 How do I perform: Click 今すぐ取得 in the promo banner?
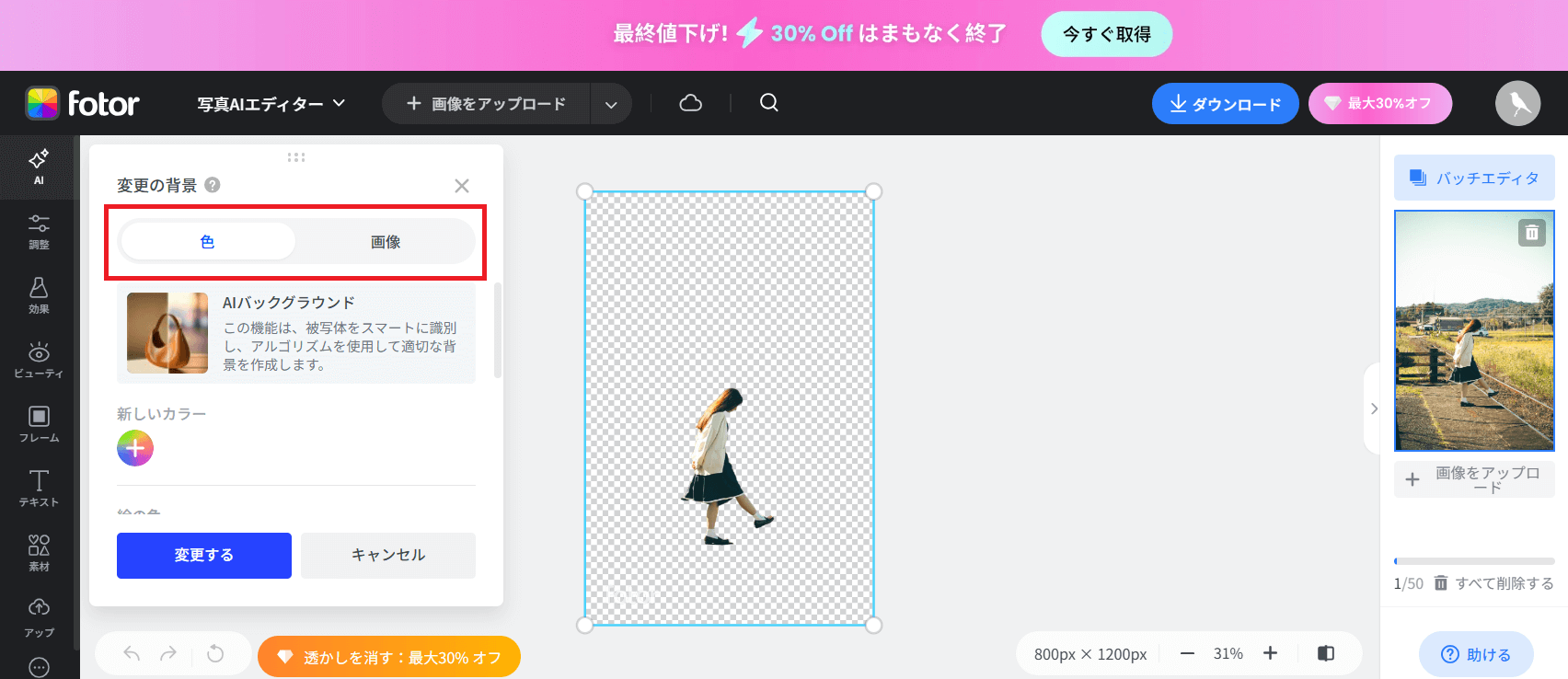point(1107,34)
